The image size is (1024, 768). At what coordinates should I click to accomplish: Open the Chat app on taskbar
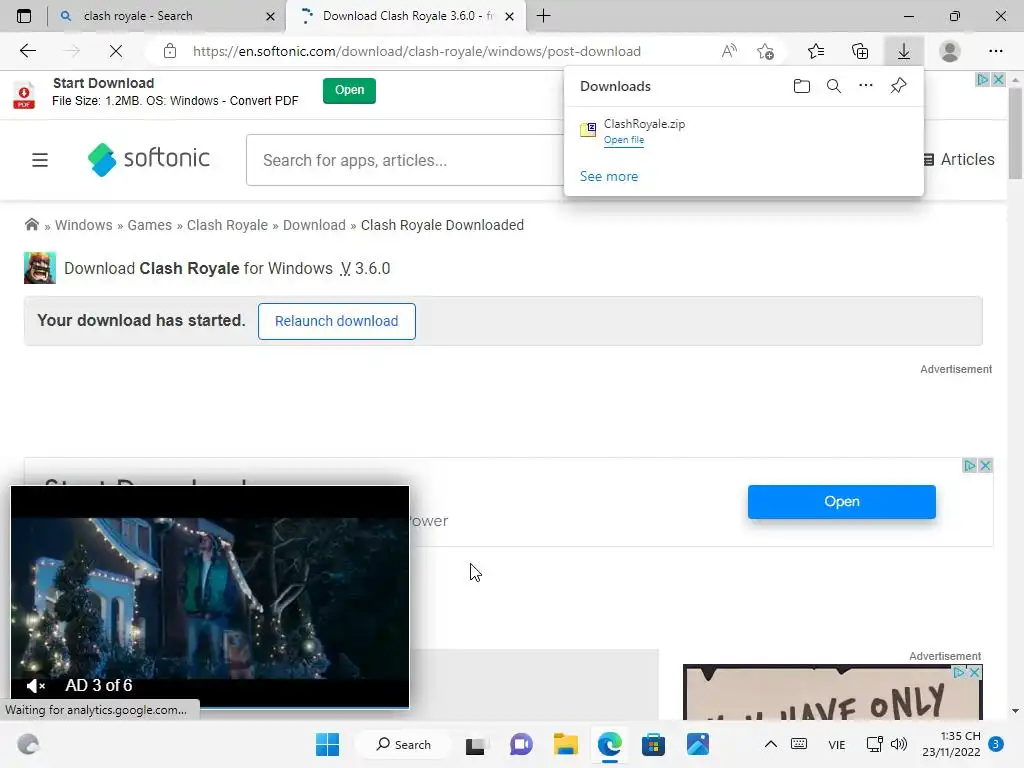520,744
